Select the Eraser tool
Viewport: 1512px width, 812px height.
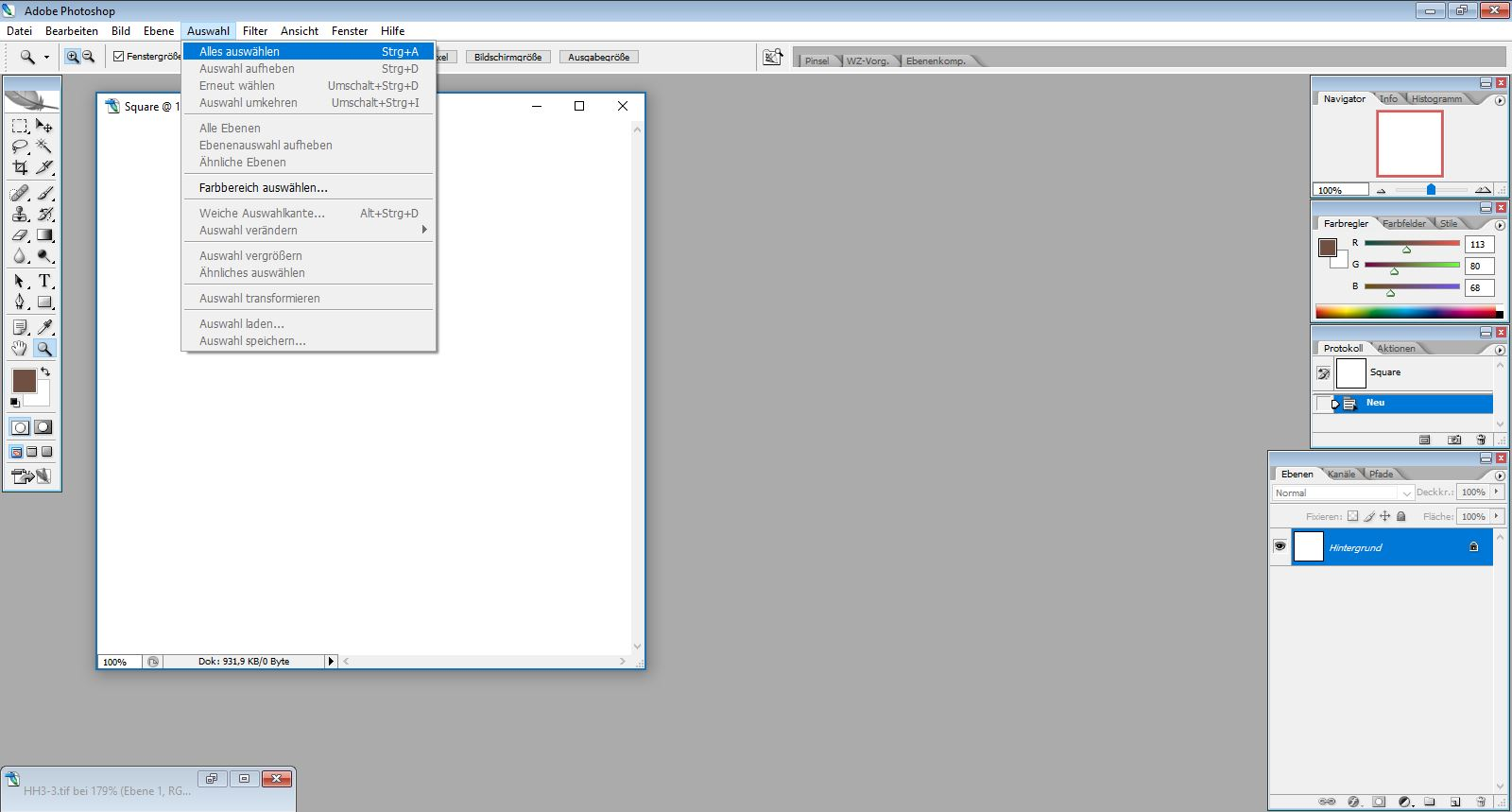[x=20, y=234]
